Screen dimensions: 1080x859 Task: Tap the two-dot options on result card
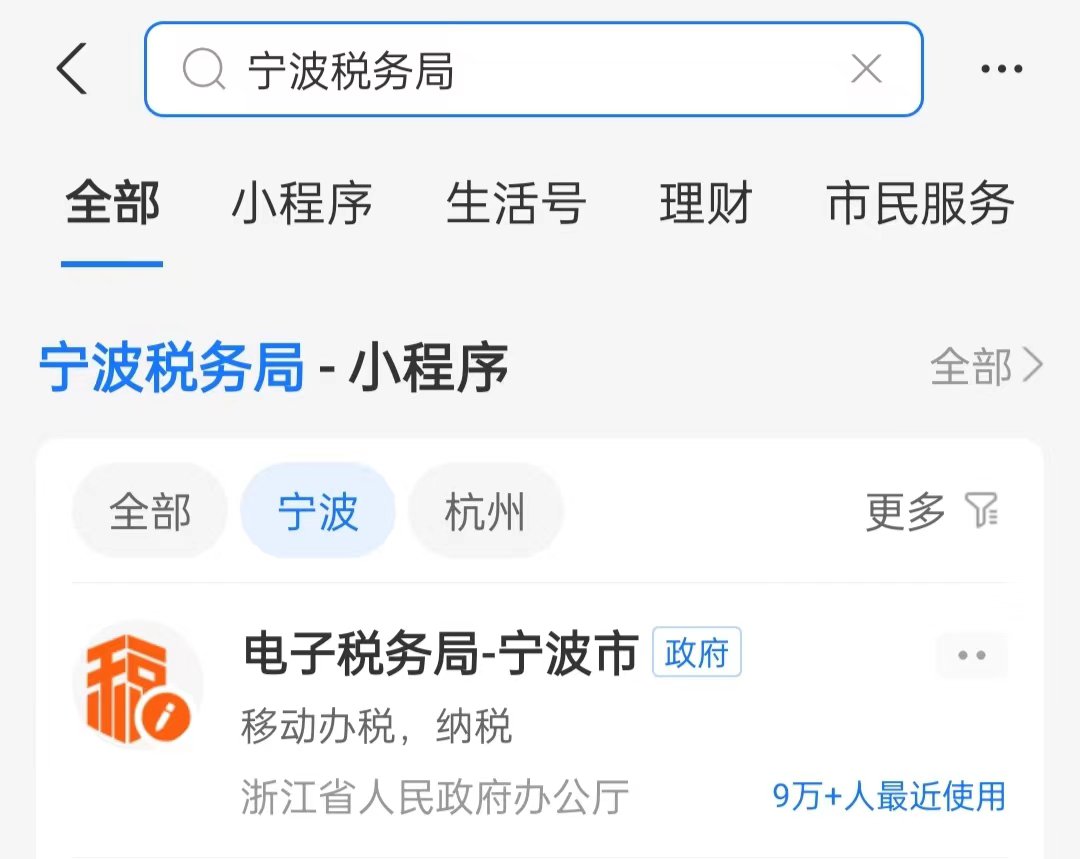[x=972, y=654]
